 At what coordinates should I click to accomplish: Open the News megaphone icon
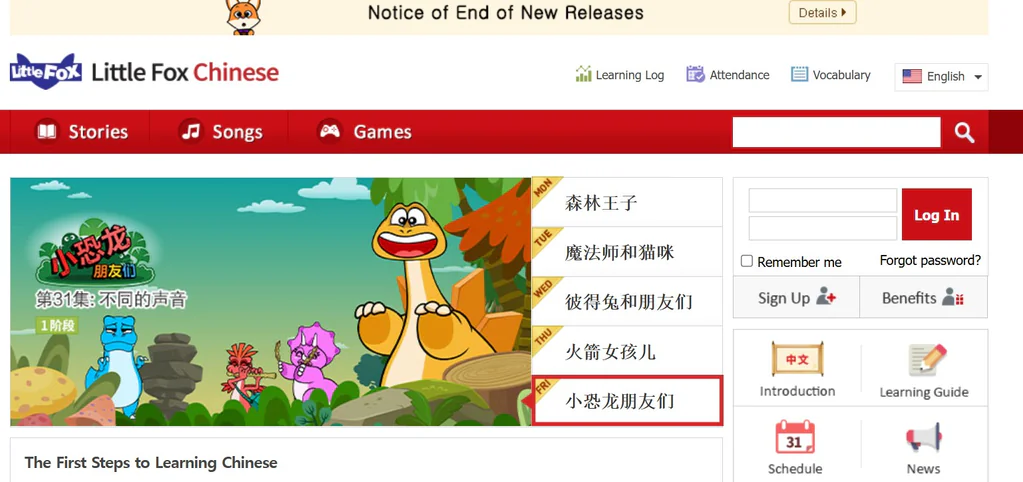tap(923, 438)
